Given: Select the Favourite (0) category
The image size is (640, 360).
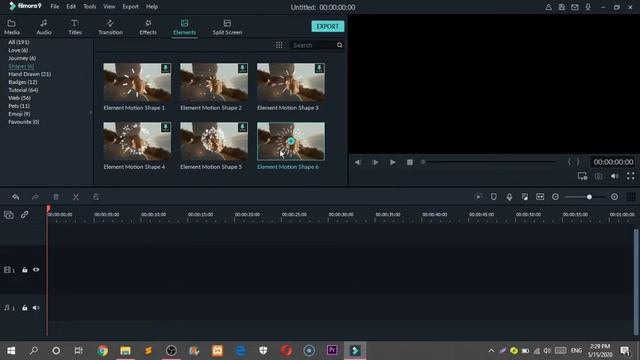Looking at the screenshot, I should coord(24,122).
